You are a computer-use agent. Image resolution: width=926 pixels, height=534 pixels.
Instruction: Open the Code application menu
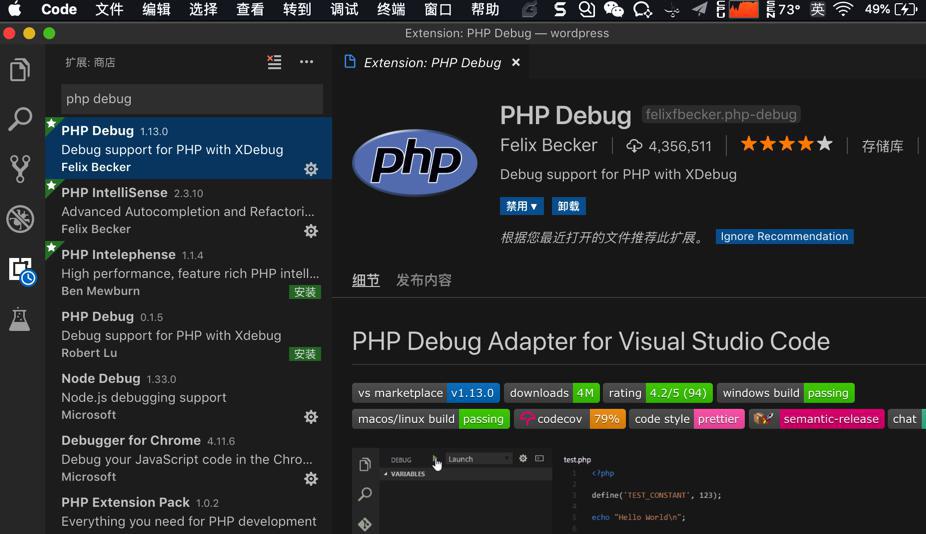click(x=59, y=9)
